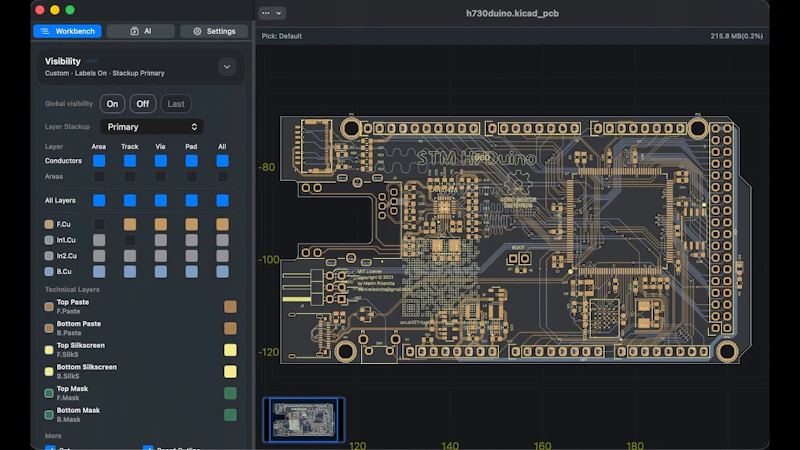Viewport: 800px width, 450px height.
Task: Hide B.Cu tracks
Action: click(x=130, y=271)
